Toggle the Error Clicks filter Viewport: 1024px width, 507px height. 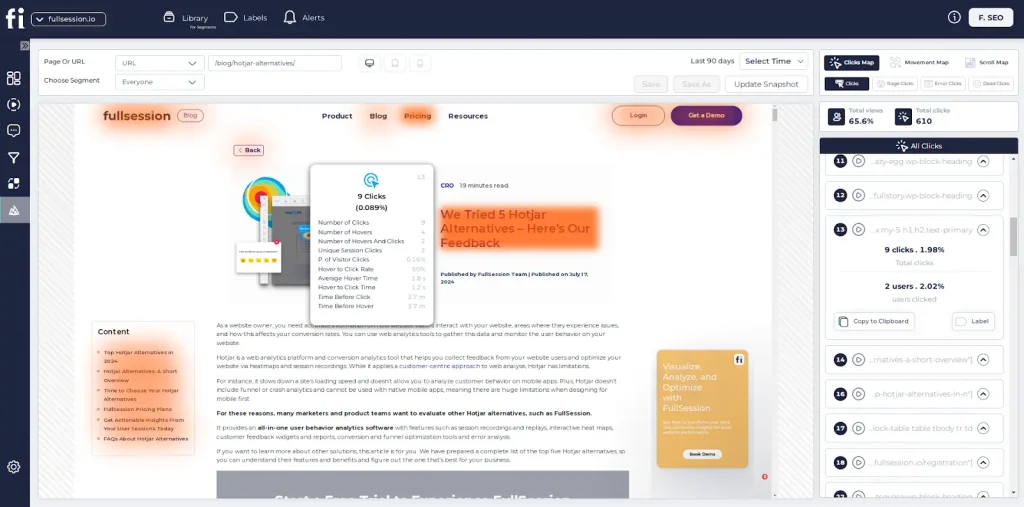click(942, 84)
